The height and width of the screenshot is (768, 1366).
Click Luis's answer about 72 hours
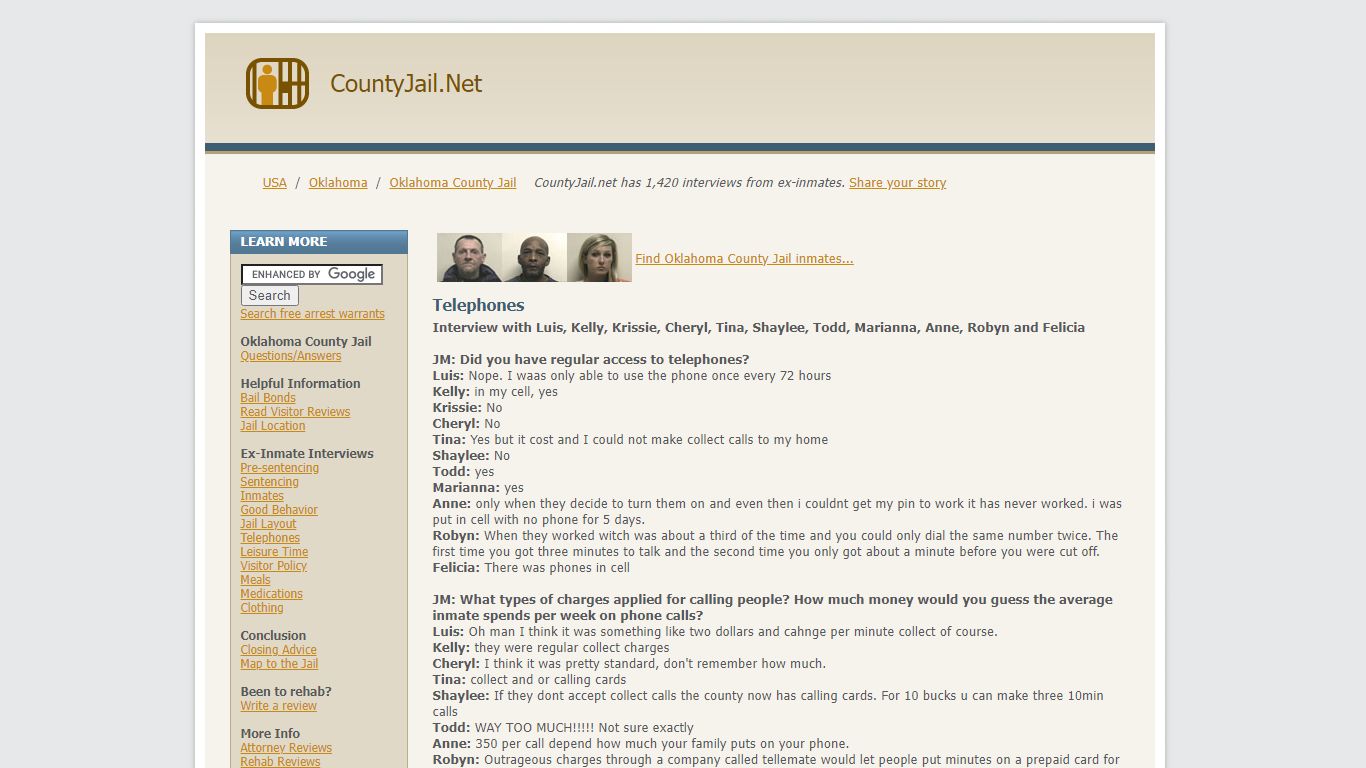tap(650, 376)
